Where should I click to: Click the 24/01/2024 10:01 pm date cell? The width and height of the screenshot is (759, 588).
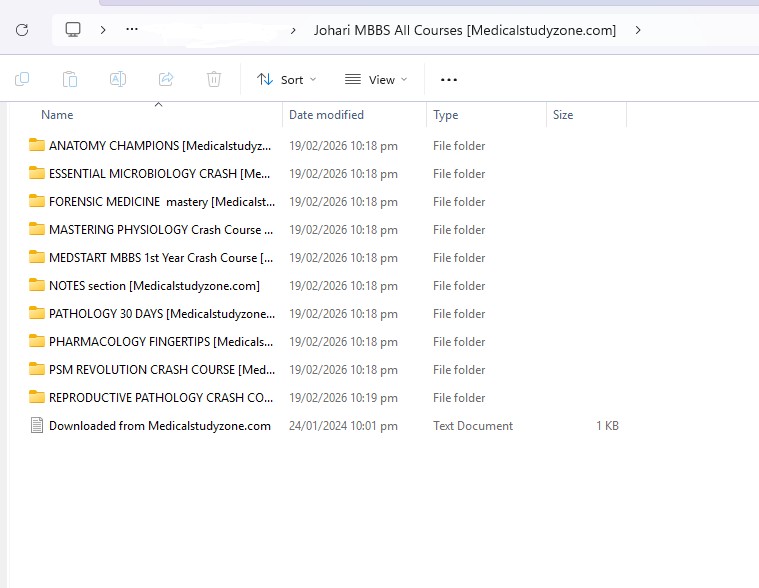tap(343, 426)
